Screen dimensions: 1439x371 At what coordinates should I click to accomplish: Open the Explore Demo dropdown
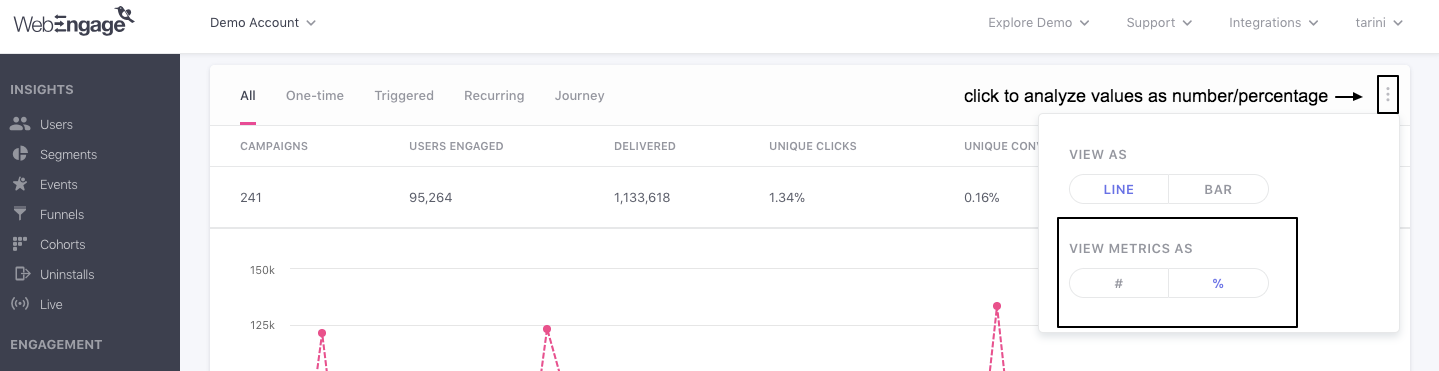click(x=1038, y=22)
